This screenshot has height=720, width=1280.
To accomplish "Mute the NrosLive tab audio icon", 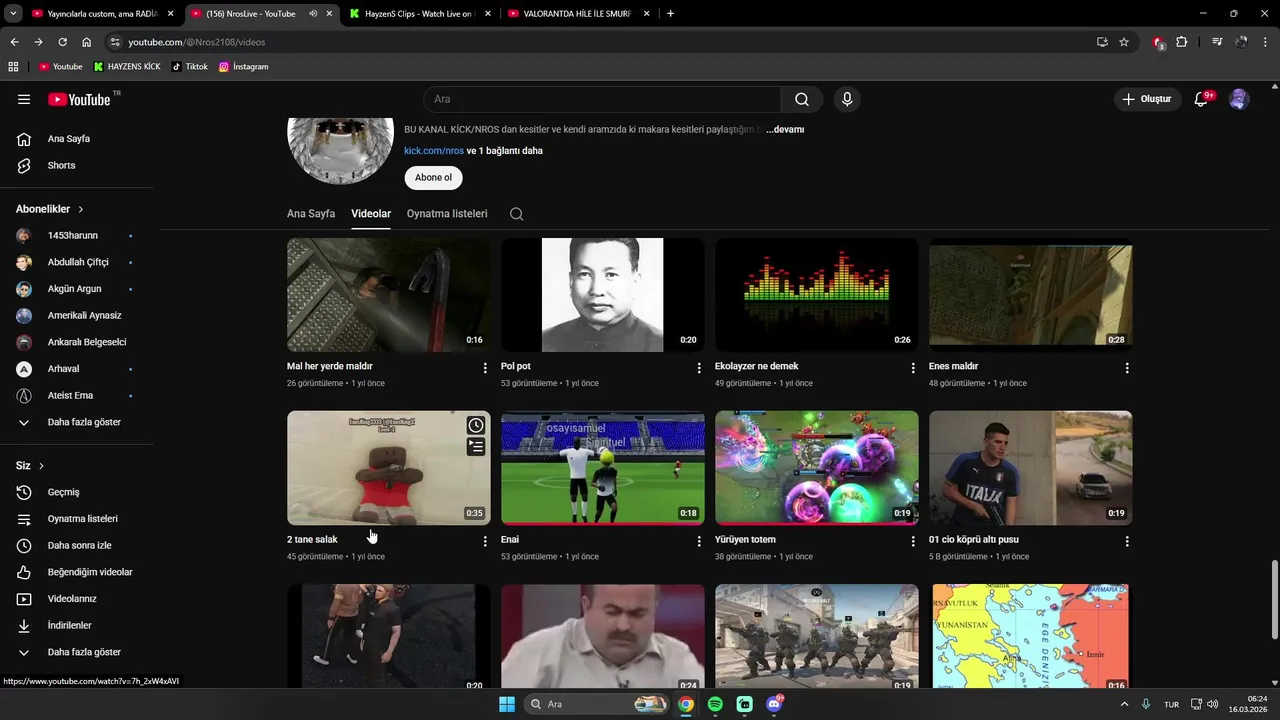I will coord(313,14).
